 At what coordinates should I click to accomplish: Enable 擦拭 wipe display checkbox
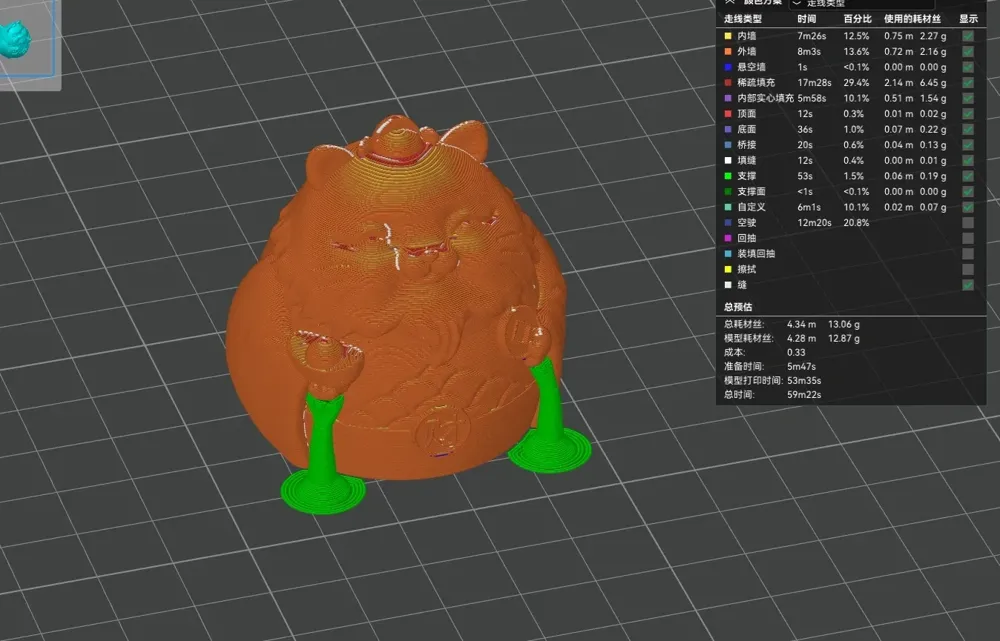[968, 269]
